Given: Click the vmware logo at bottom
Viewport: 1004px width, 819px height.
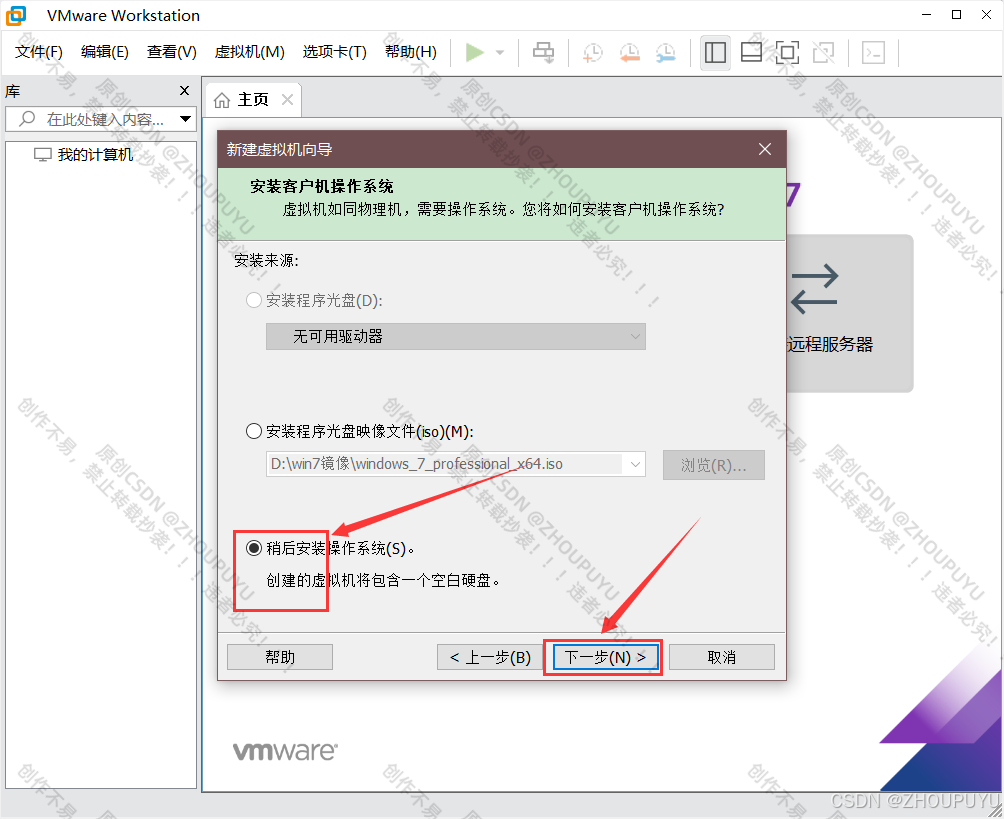Looking at the screenshot, I should click(285, 751).
